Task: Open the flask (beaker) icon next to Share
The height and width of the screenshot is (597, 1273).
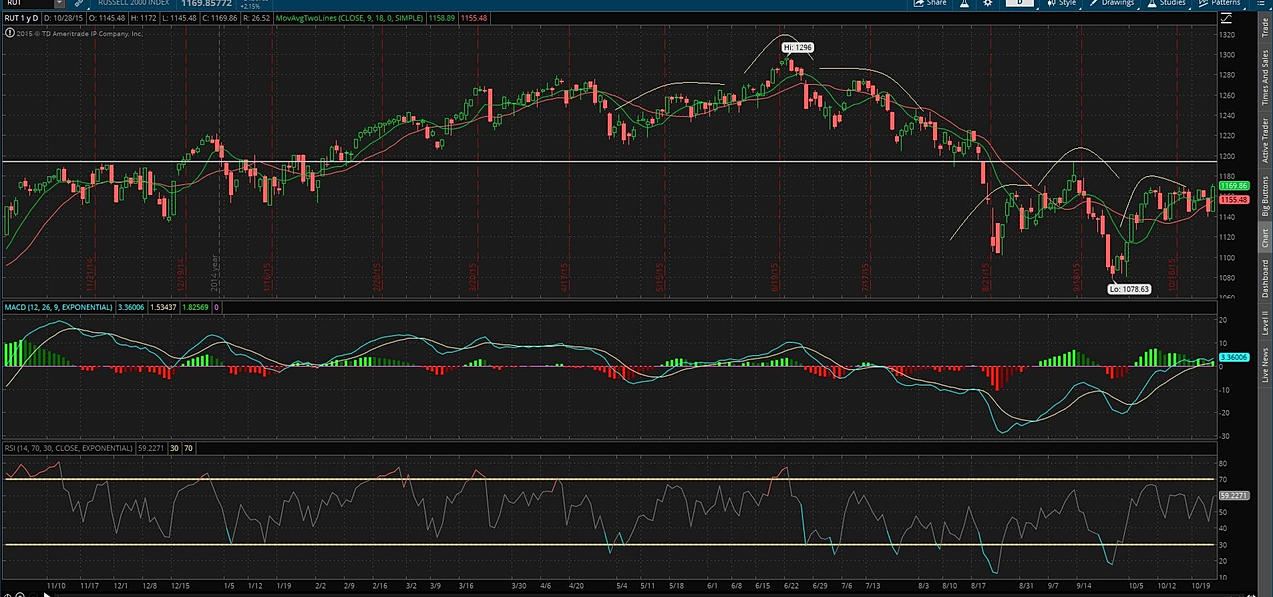Action: pos(964,3)
